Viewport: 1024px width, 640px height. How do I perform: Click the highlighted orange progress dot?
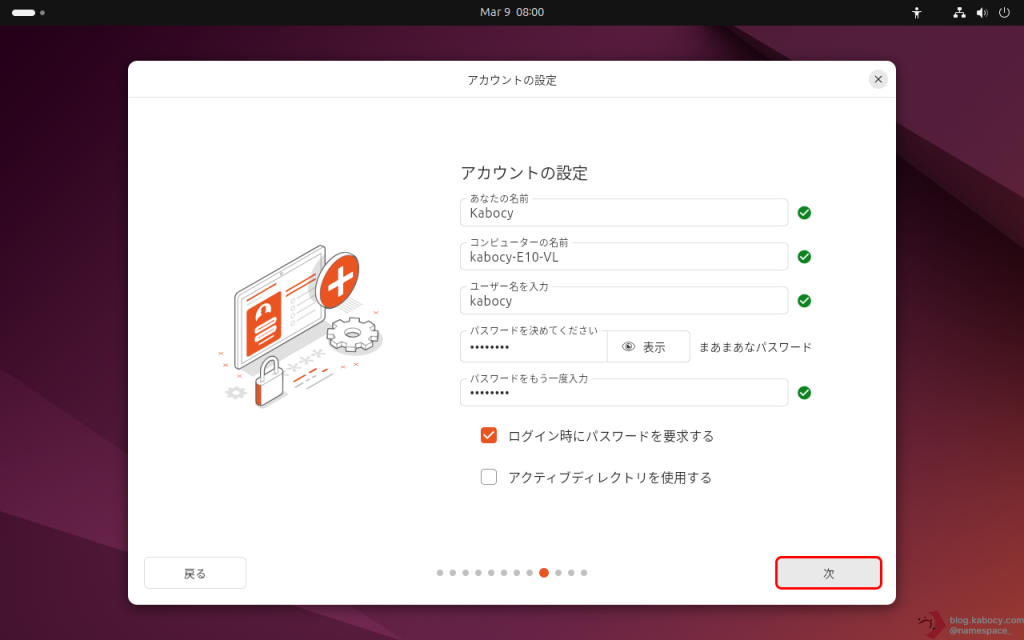tap(544, 573)
